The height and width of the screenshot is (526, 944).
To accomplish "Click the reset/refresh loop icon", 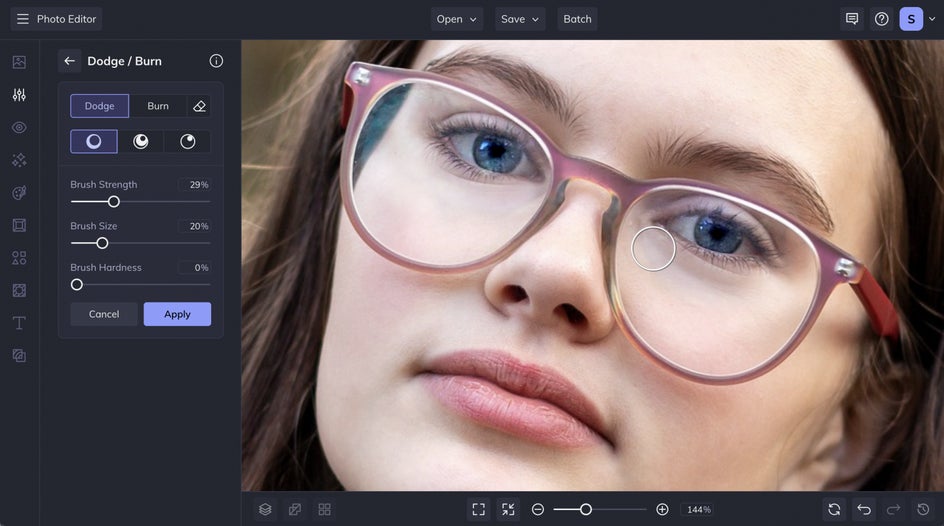I will [x=834, y=510].
